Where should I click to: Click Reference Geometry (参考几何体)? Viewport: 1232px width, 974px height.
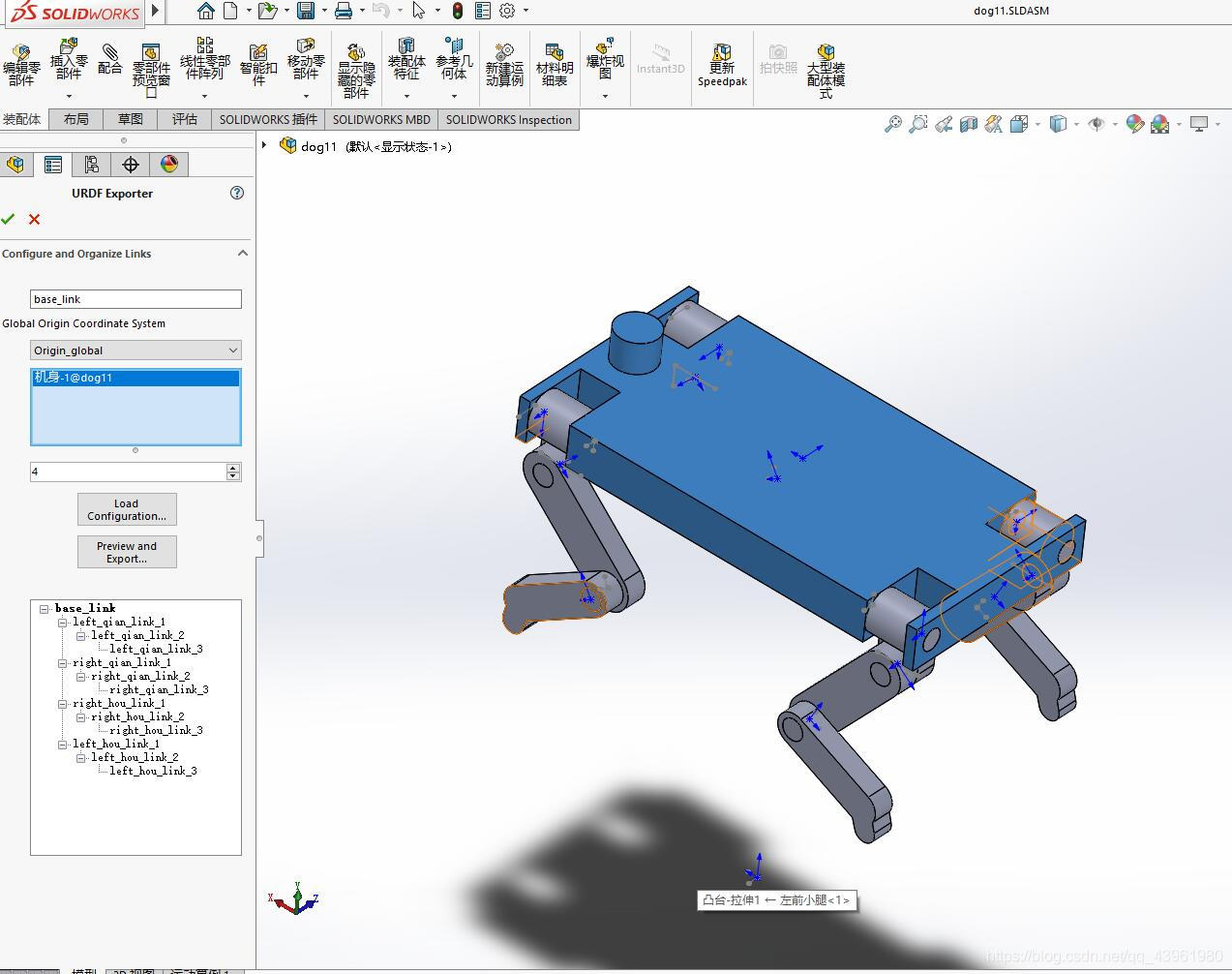pyautogui.click(x=454, y=60)
